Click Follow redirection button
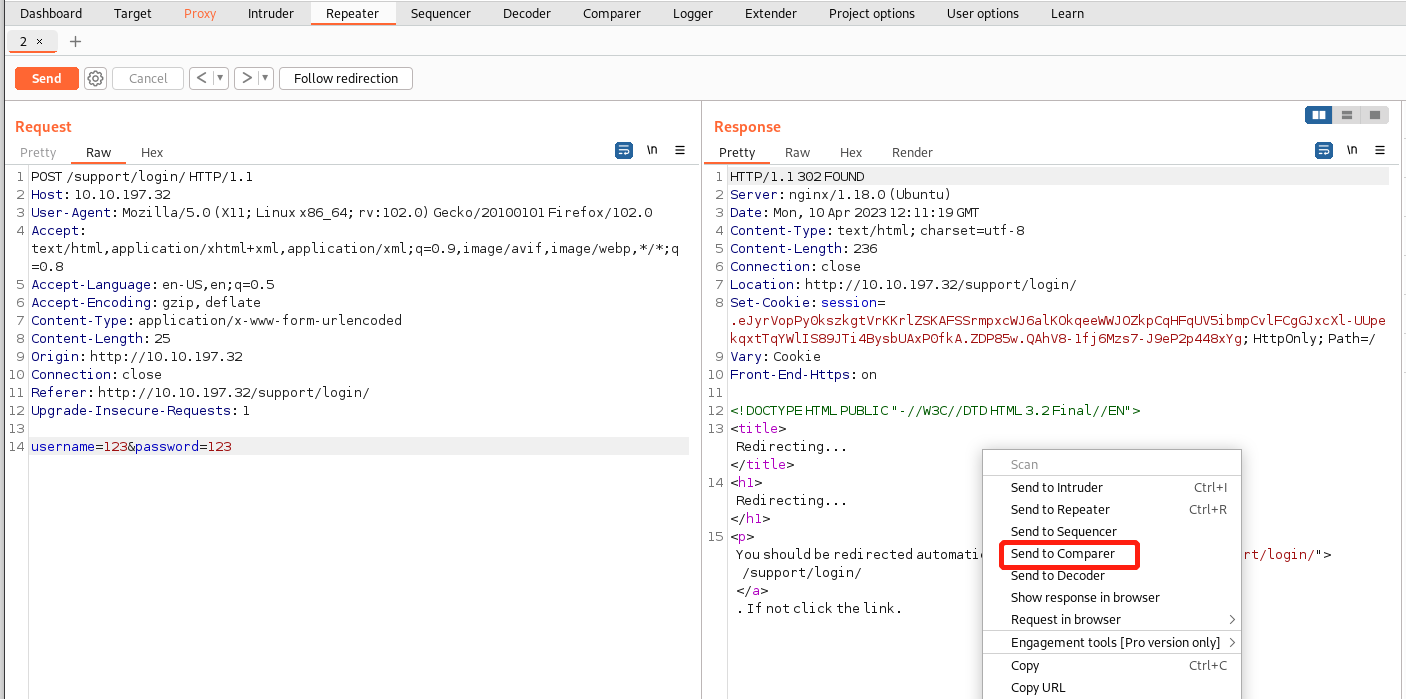The height and width of the screenshot is (699, 1406). click(x=346, y=78)
